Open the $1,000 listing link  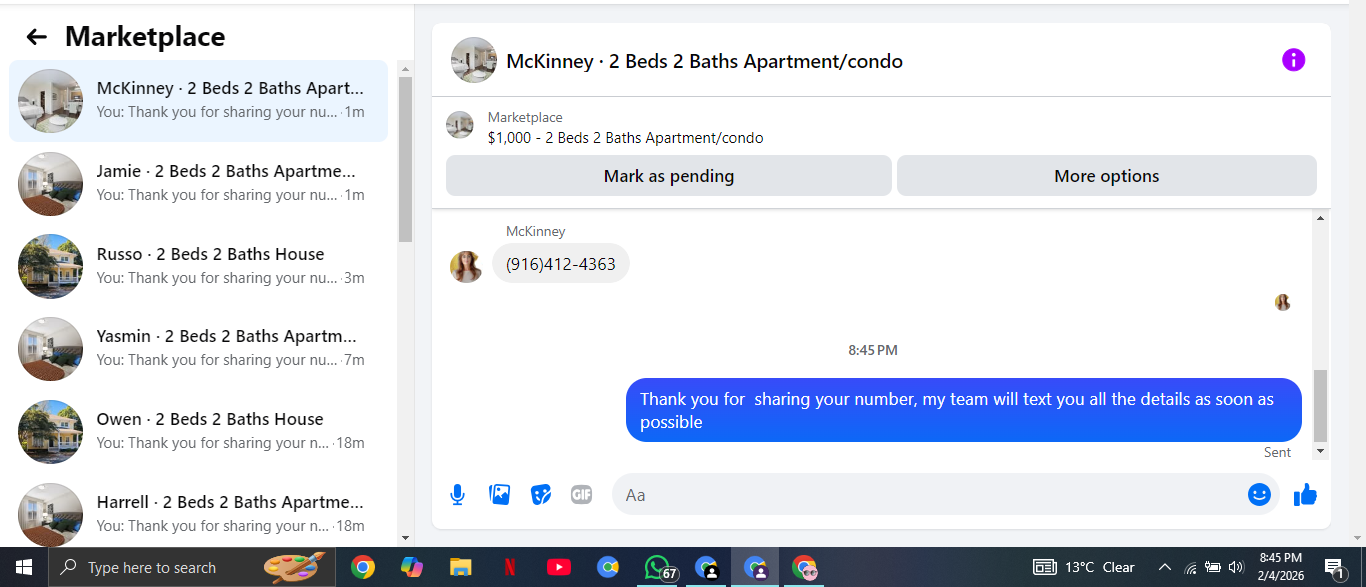click(x=625, y=138)
